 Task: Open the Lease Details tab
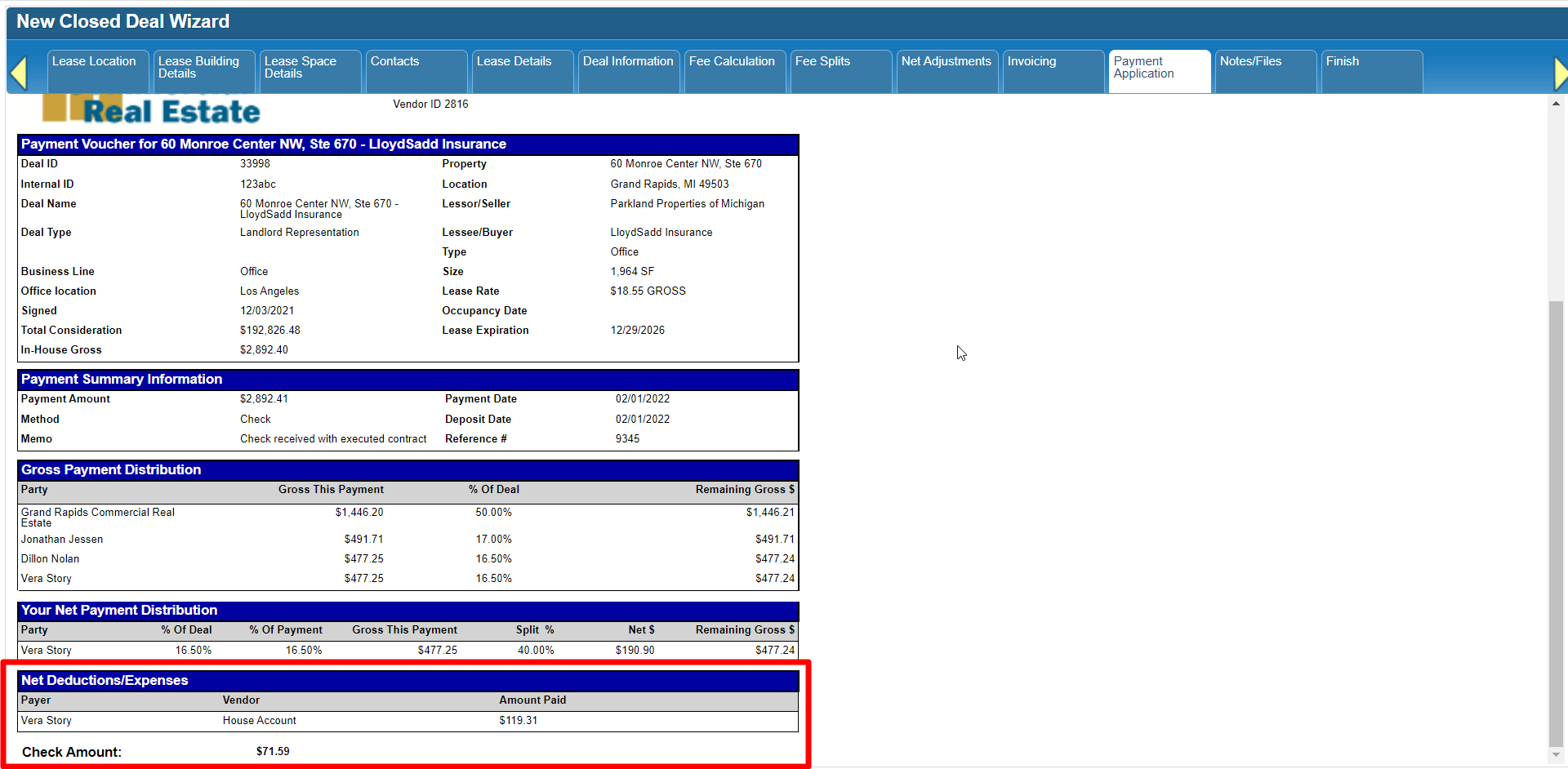pyautogui.click(x=522, y=70)
